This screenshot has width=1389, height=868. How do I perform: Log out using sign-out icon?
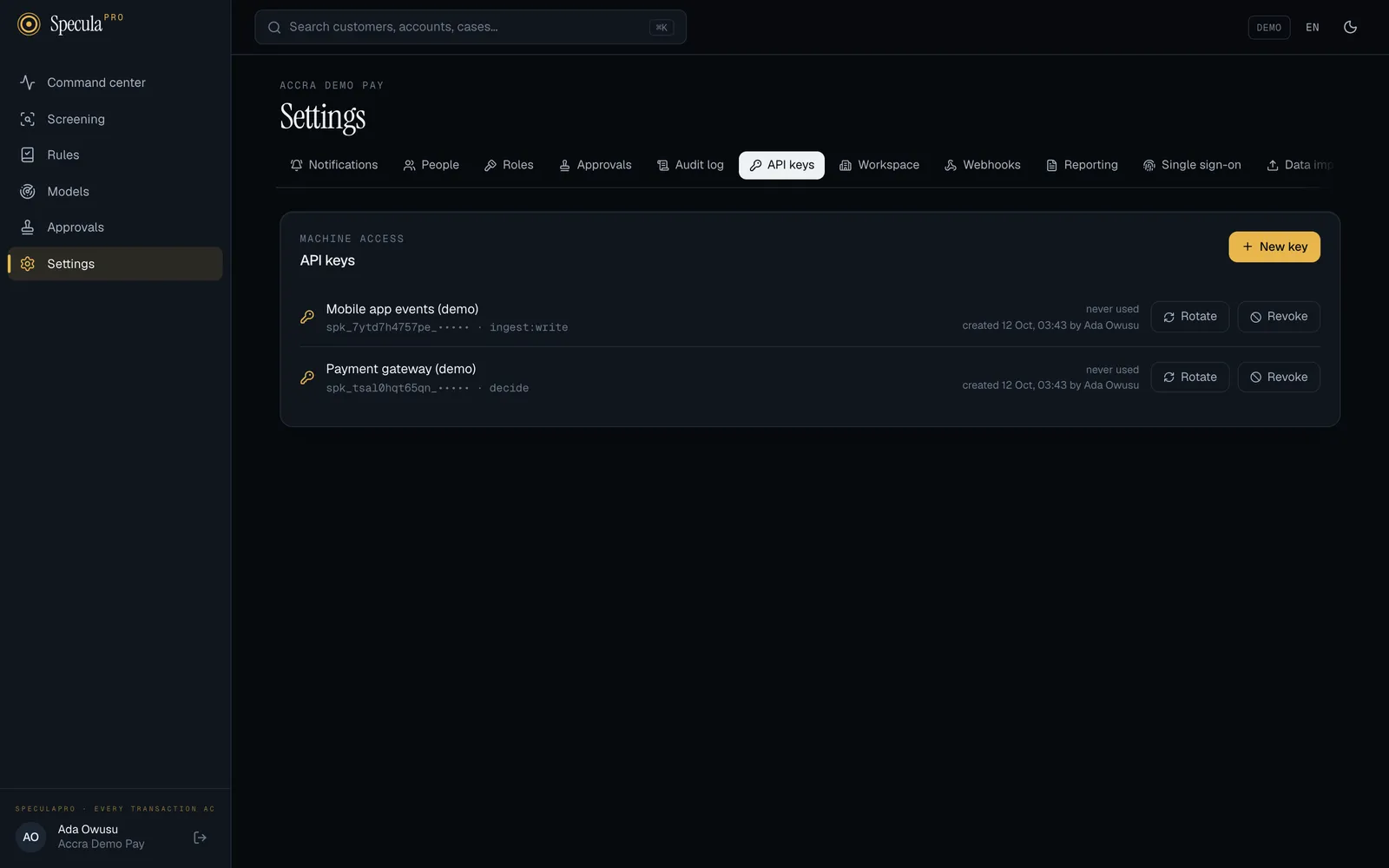(x=200, y=838)
